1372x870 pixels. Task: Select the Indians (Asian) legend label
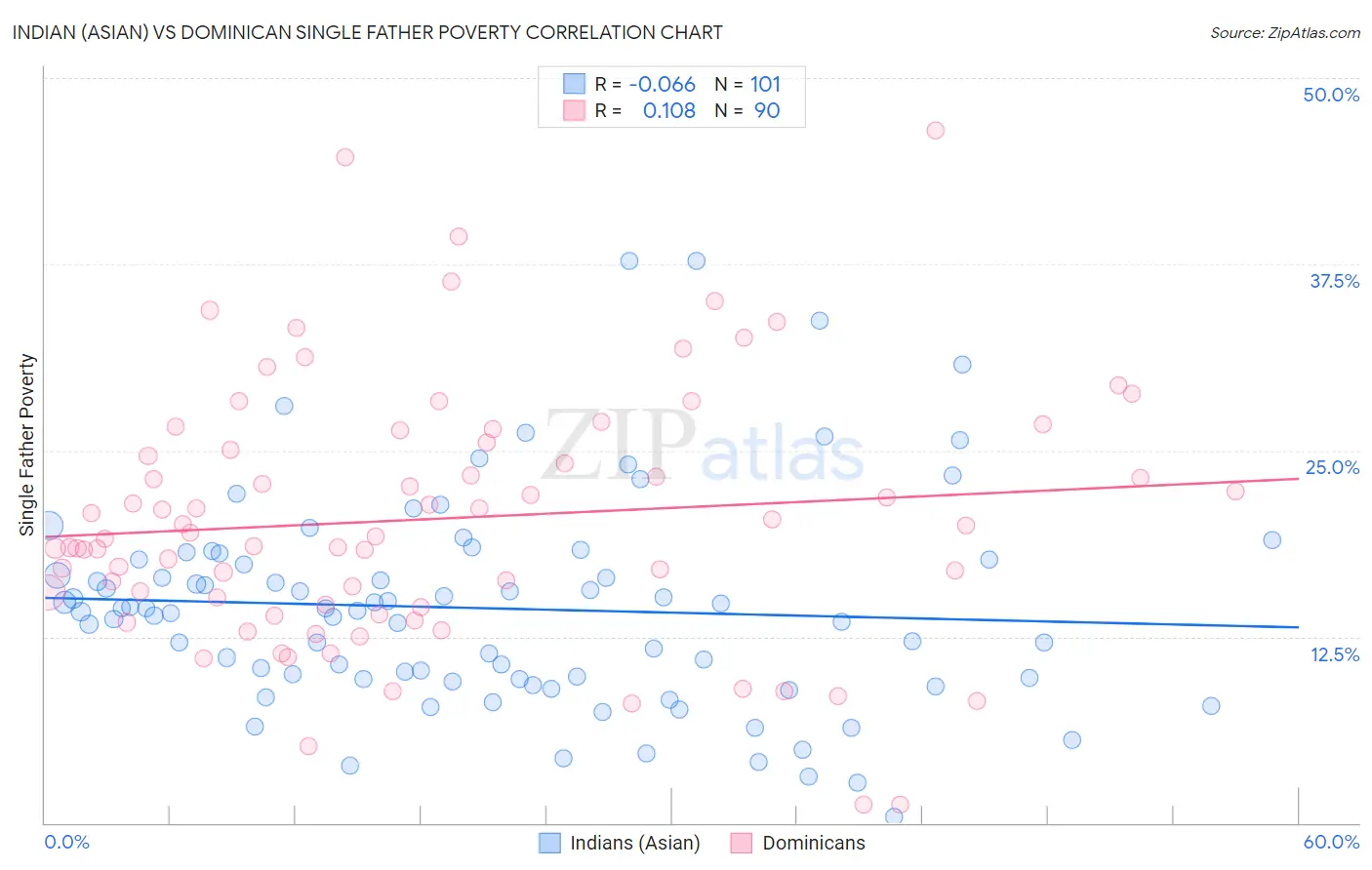point(635,843)
